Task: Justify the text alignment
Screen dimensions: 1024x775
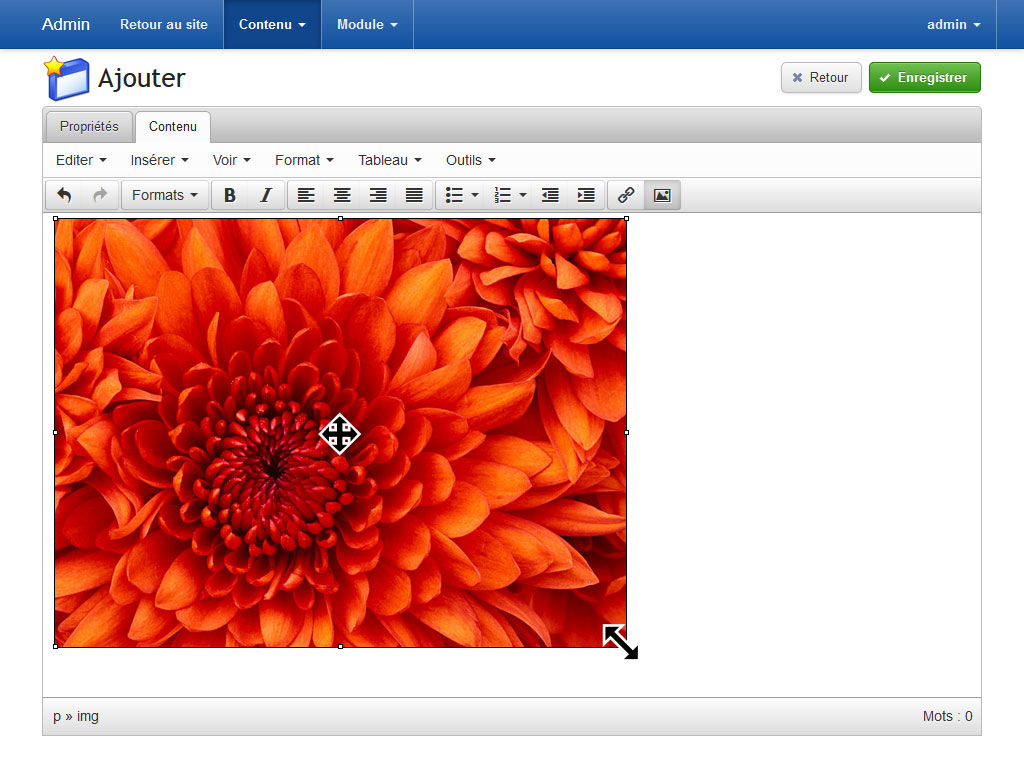Action: pos(414,195)
